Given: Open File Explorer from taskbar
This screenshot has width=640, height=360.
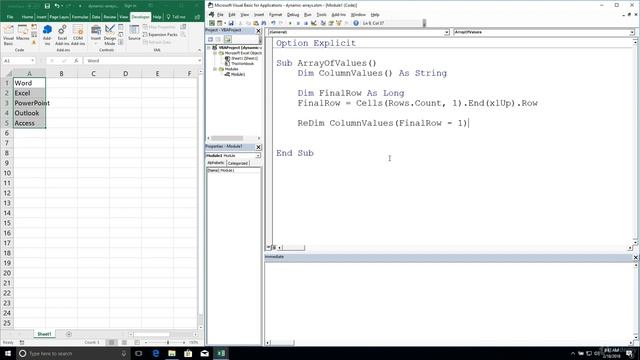Looking at the screenshot, I should (x=172, y=353).
